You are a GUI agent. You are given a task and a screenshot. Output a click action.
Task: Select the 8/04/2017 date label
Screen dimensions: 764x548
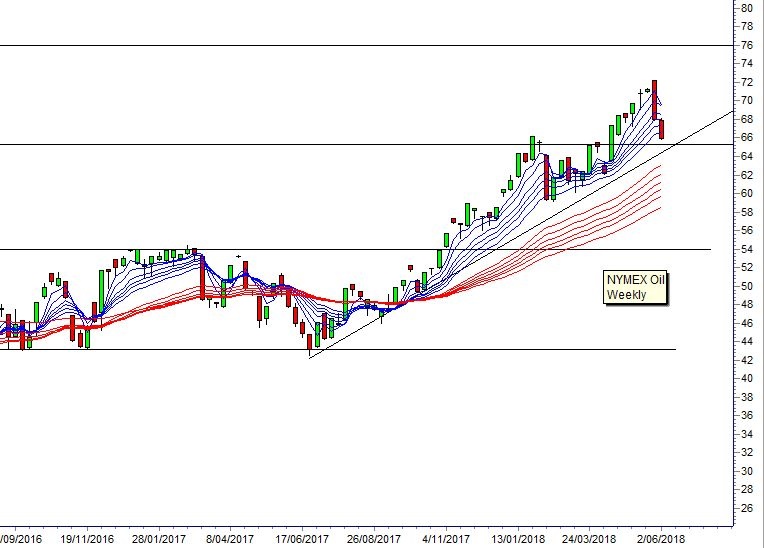(x=230, y=539)
